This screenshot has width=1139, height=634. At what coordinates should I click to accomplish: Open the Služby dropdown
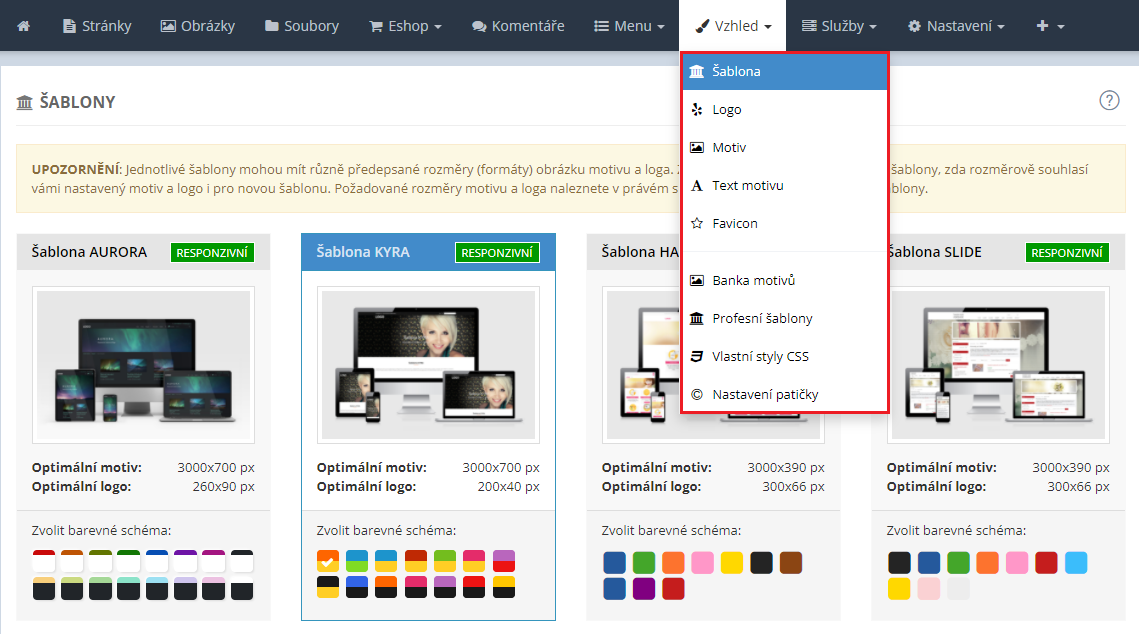[840, 25]
